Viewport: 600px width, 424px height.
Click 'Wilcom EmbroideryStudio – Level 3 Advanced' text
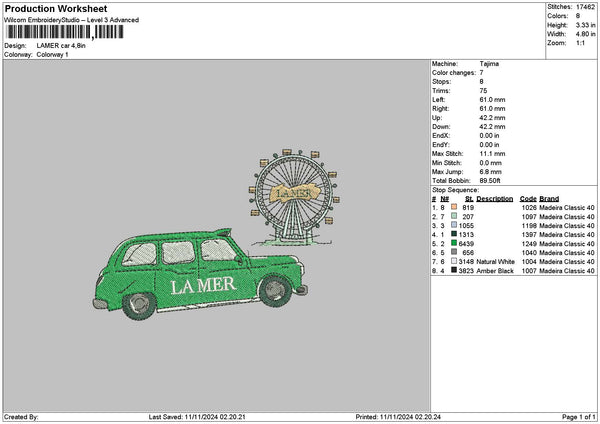click(71, 20)
